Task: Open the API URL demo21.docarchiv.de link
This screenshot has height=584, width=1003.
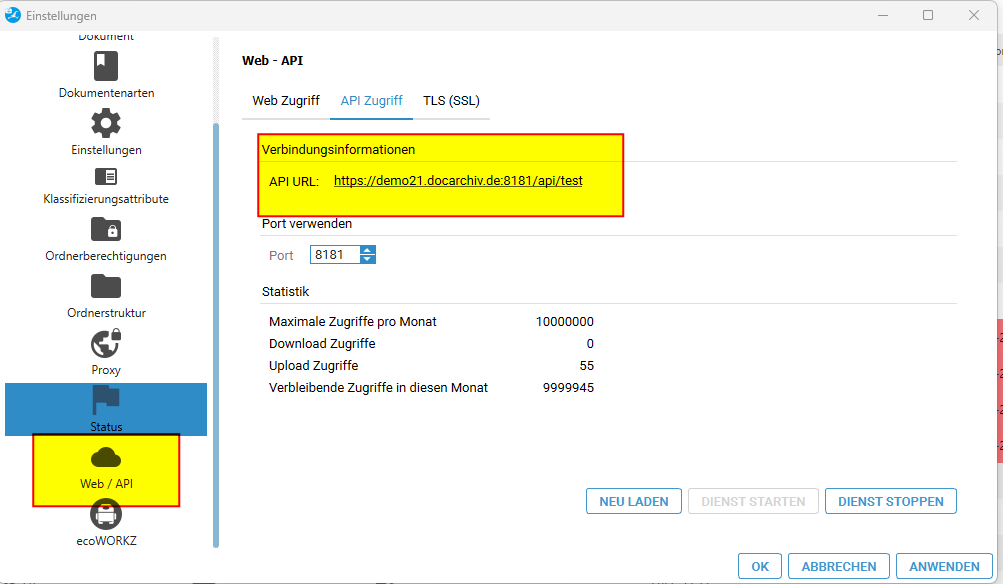Action: [458, 181]
